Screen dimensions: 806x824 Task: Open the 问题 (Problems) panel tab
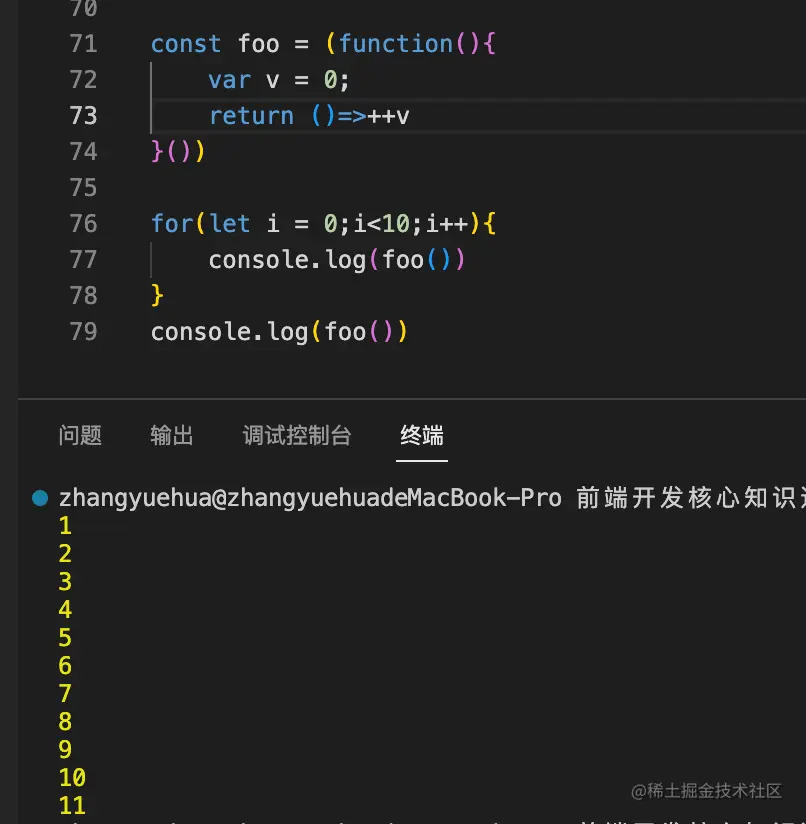pos(80,435)
